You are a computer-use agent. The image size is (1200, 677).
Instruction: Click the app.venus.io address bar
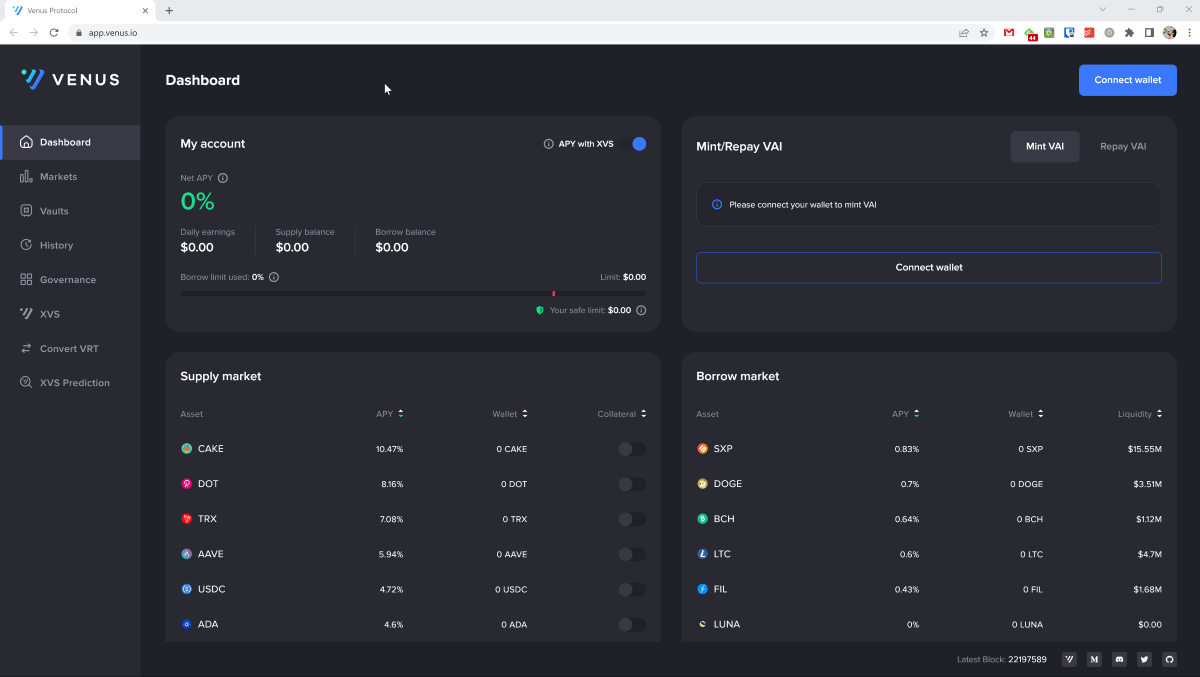[510, 32]
